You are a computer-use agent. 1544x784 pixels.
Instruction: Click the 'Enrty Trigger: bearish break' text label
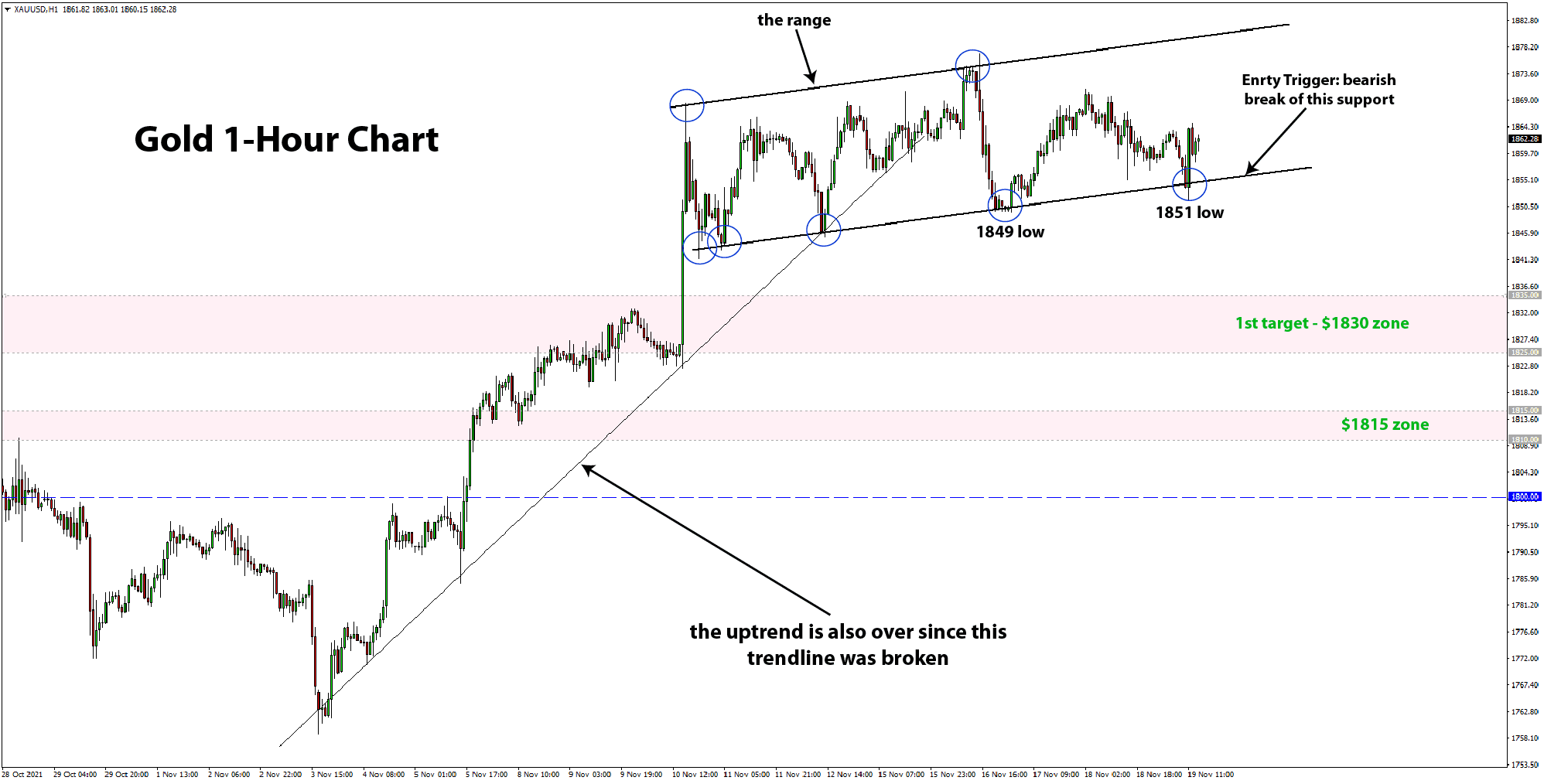point(1319,90)
